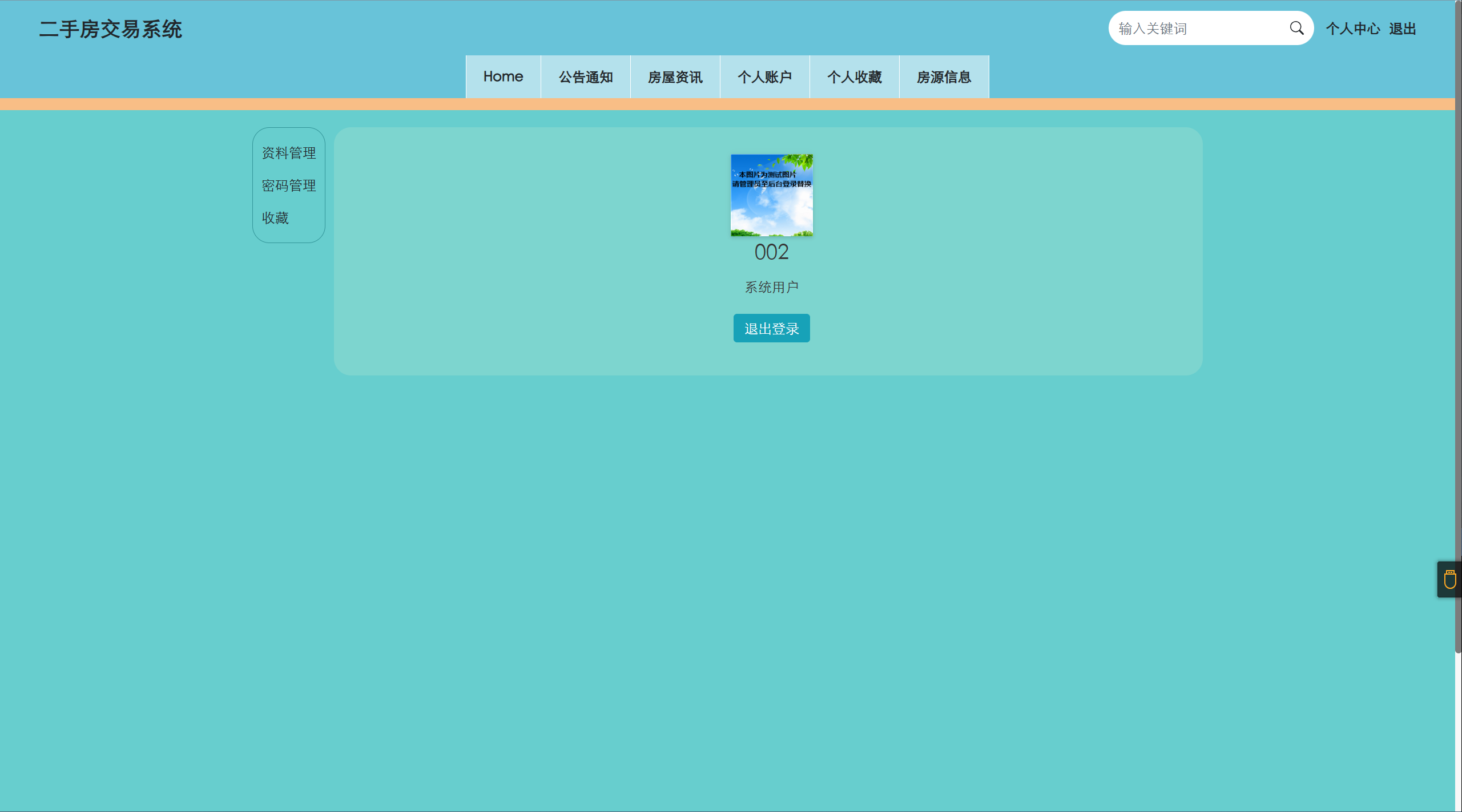This screenshot has height=812, width=1462.
Task: Go to 公告通知 navigation tab
Action: coord(586,77)
